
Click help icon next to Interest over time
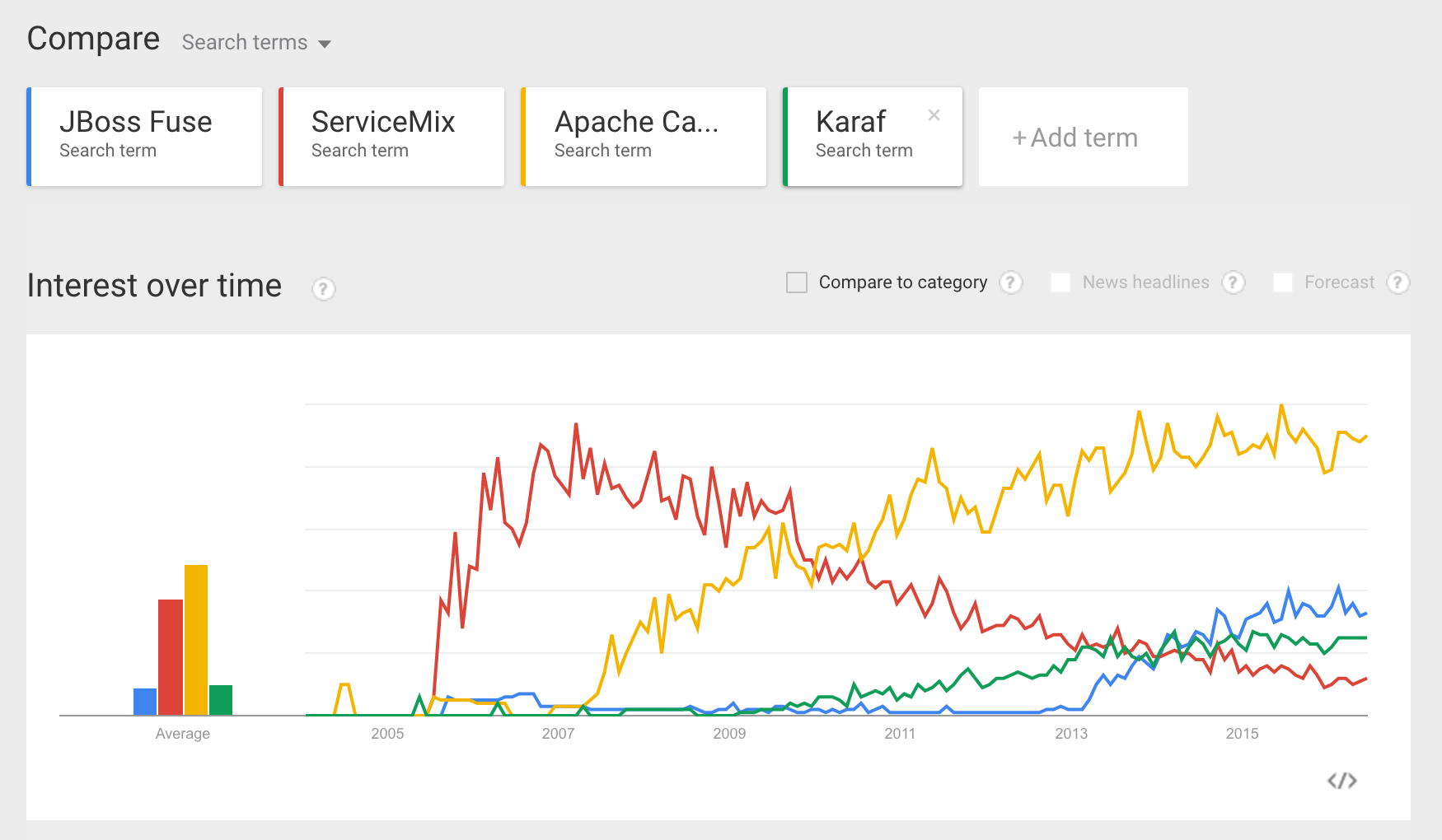tap(323, 289)
